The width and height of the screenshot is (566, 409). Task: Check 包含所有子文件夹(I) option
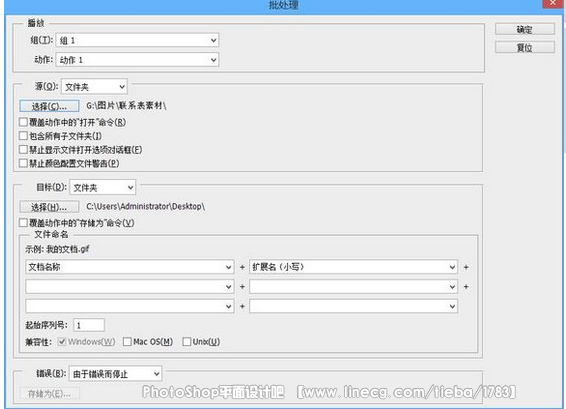point(23,136)
